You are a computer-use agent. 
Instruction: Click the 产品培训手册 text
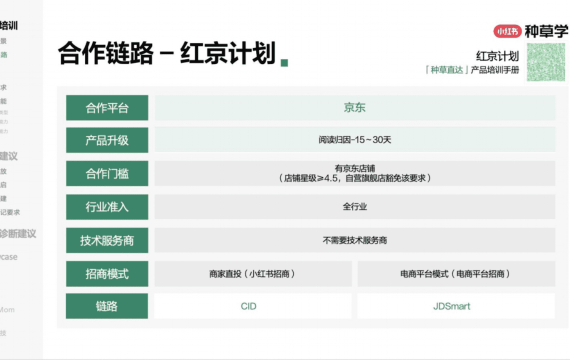pyautogui.click(x=495, y=70)
